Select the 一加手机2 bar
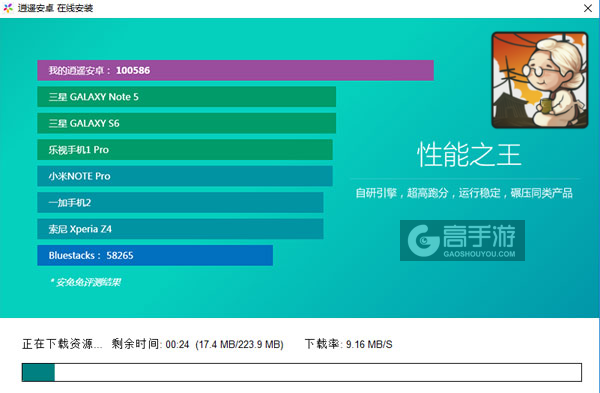600x393 pixels. point(180,202)
